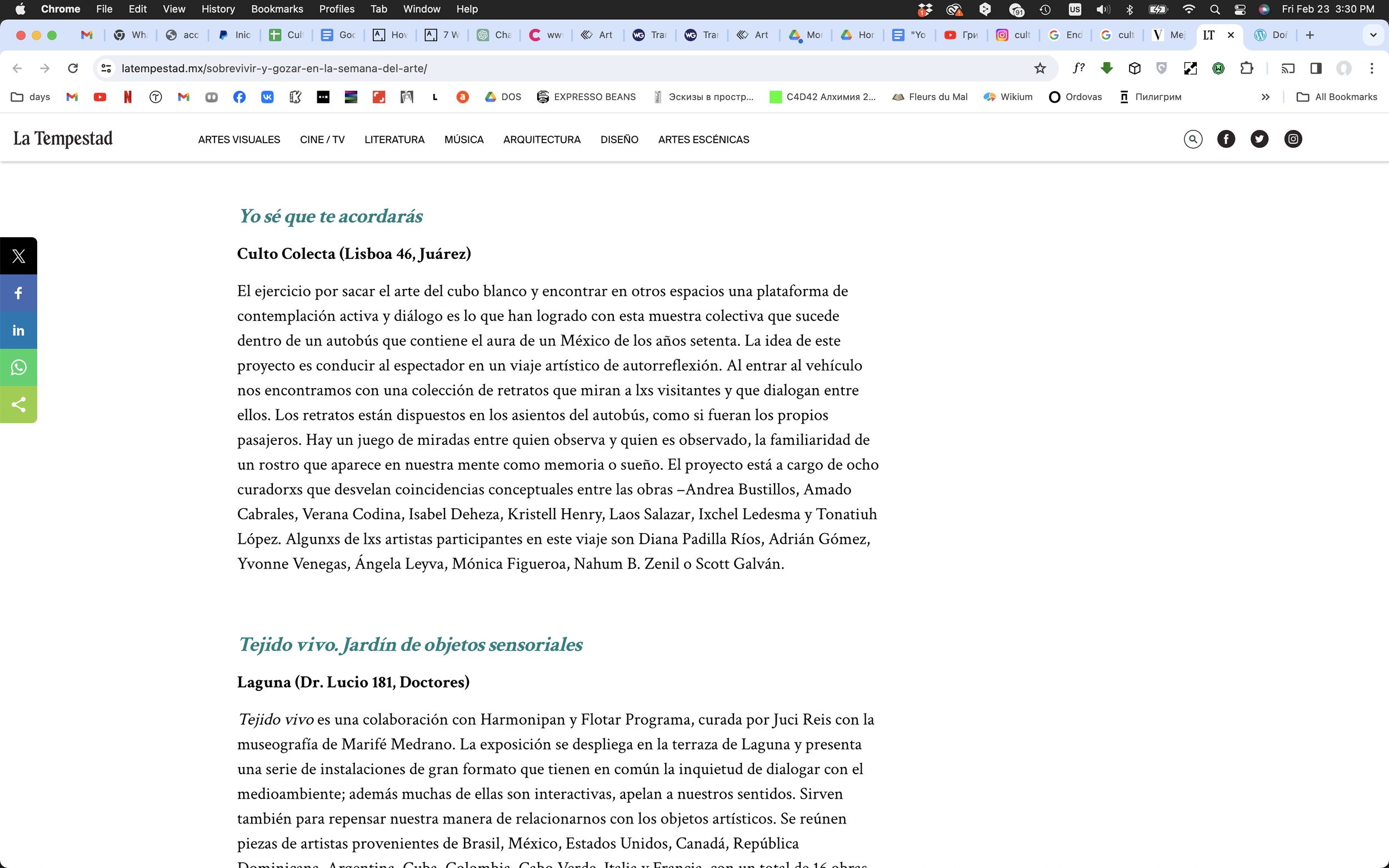The height and width of the screenshot is (868, 1389).
Task: Toggle Chrome side panel
Action: (x=1316, y=68)
